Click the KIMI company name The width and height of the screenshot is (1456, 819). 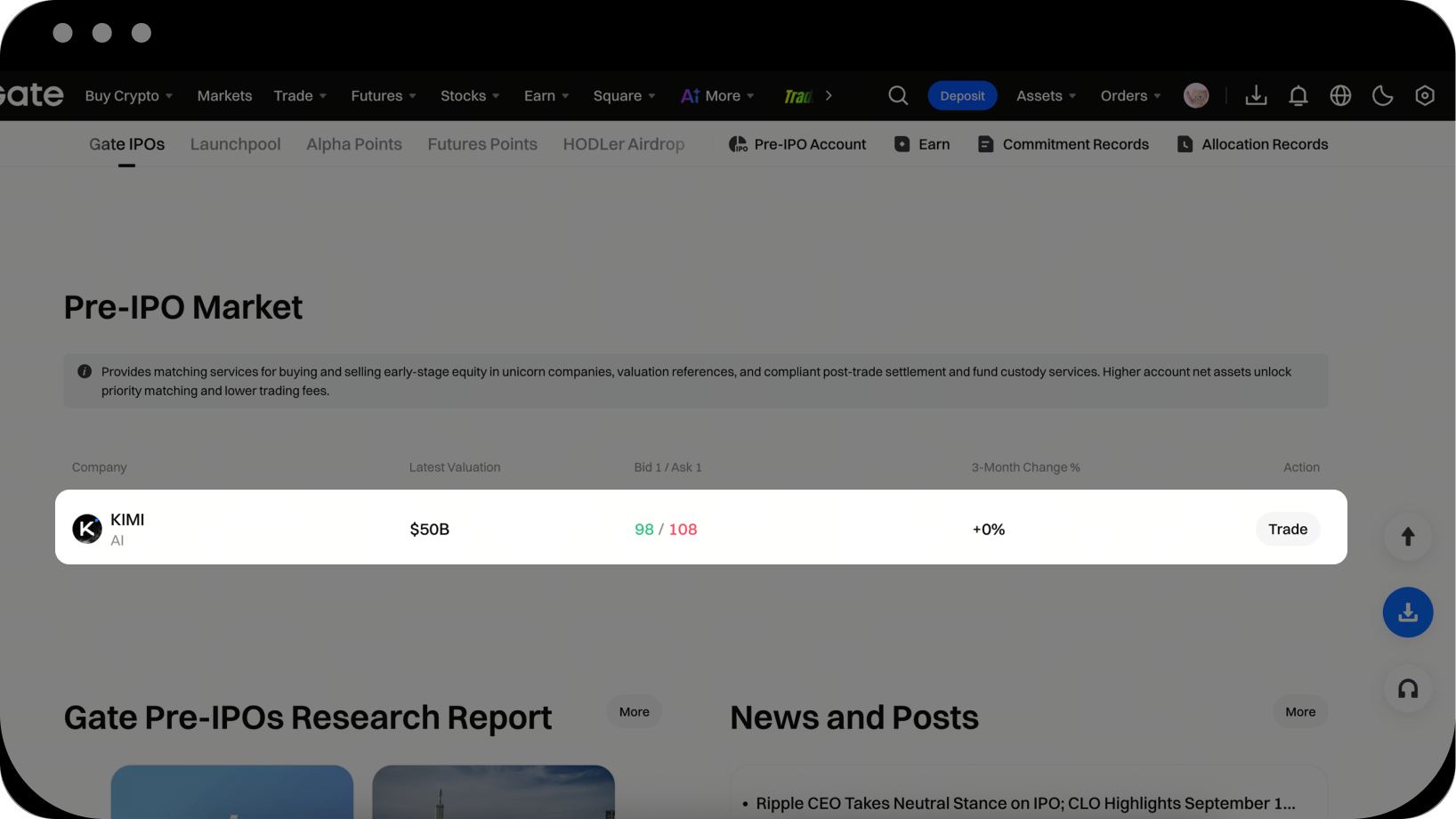coord(127,520)
